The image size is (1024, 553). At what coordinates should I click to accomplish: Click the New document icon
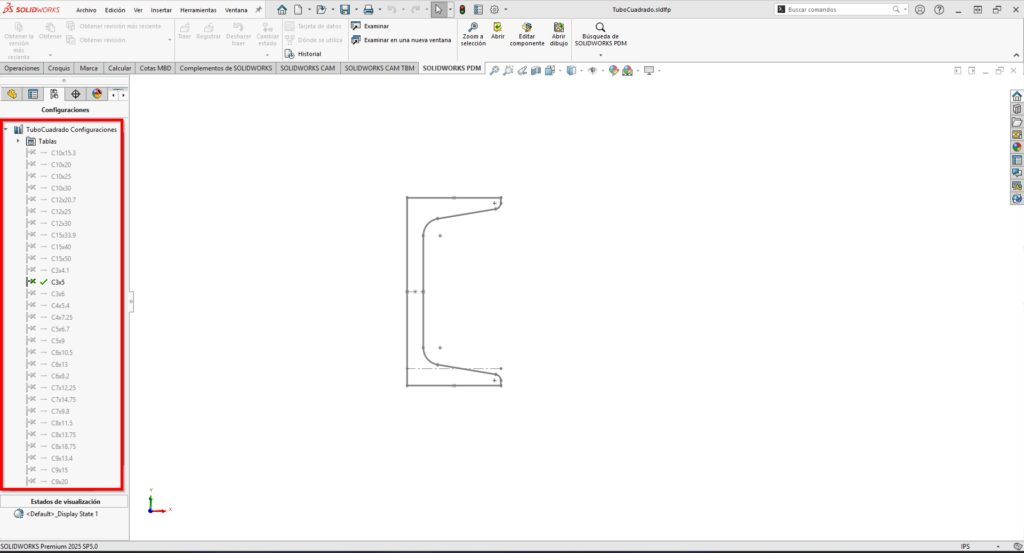pos(298,10)
